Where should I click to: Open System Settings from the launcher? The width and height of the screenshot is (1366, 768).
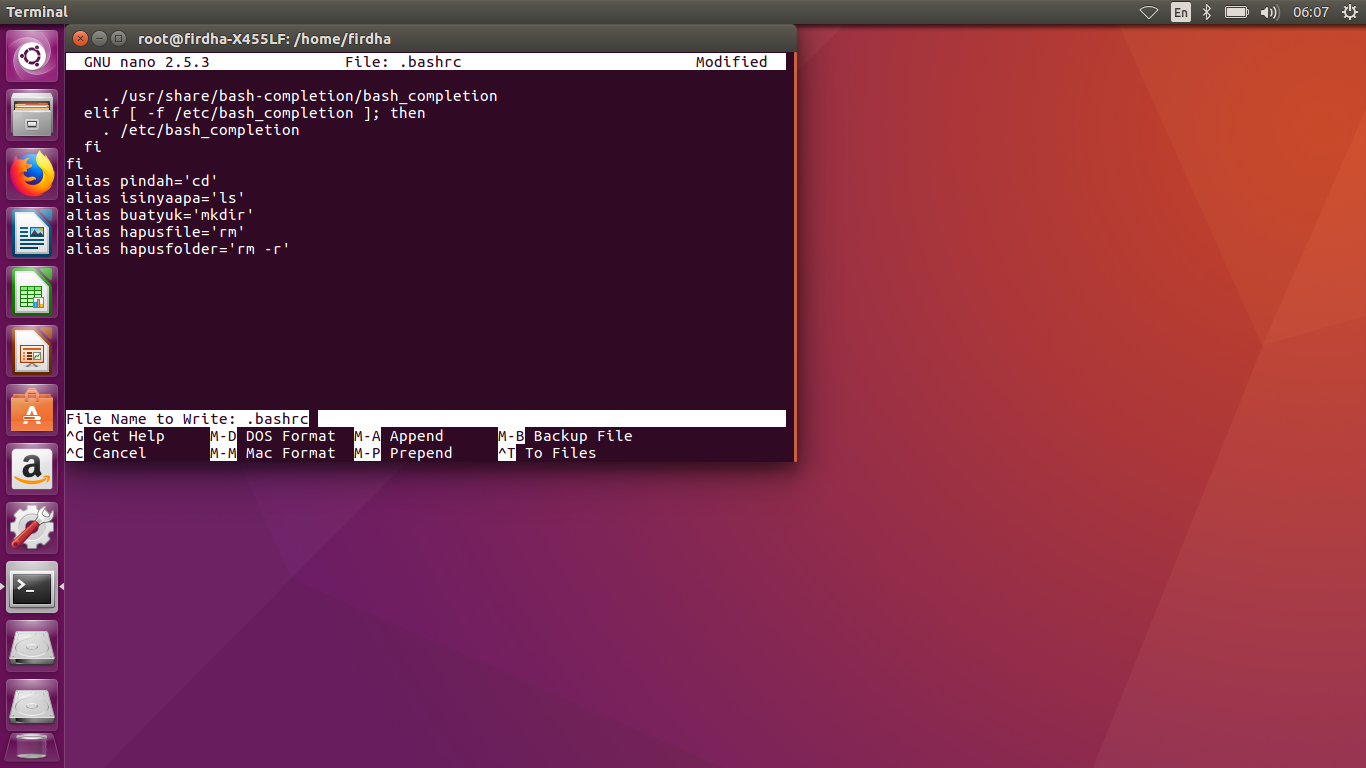[x=31, y=527]
